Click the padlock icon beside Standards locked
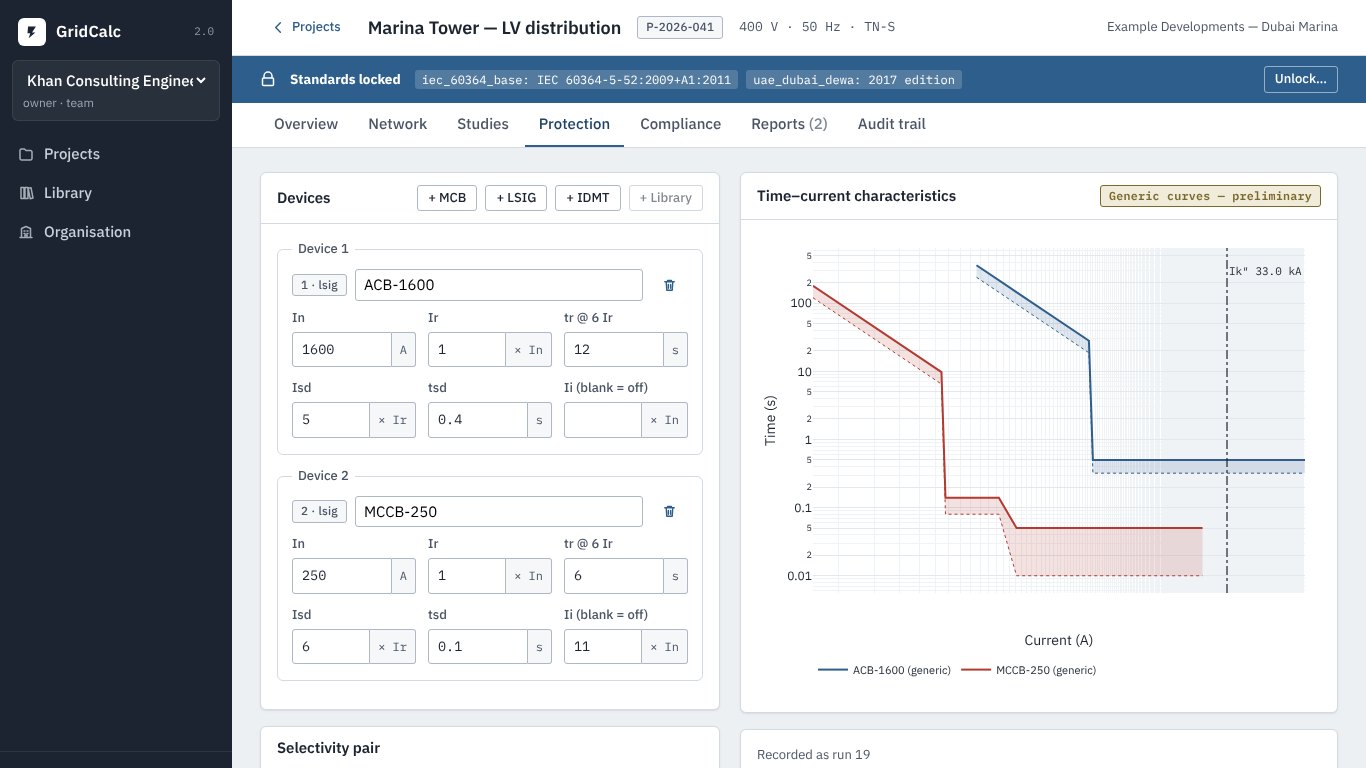This screenshot has height=768, width=1366. pos(268,79)
